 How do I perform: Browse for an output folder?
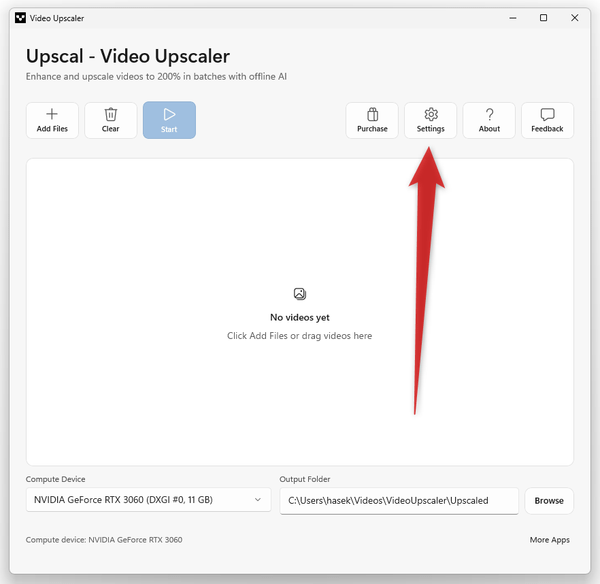click(x=549, y=501)
